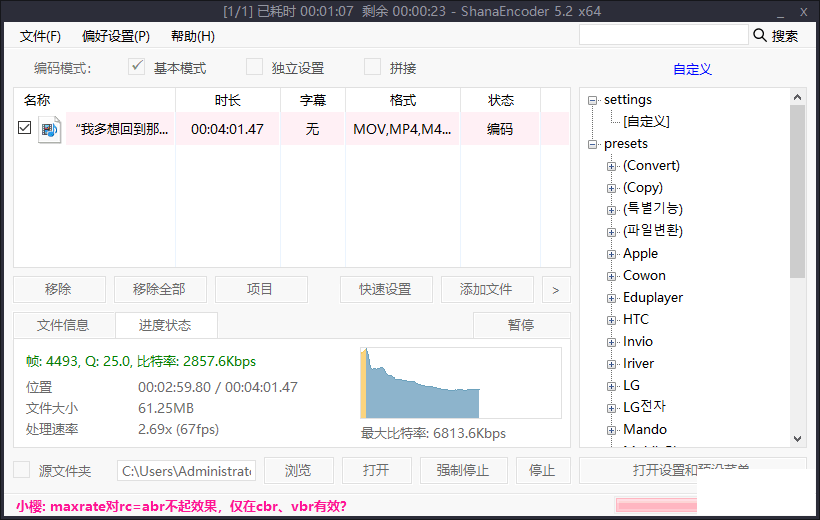The width and height of the screenshot is (820, 520).
Task: Expand the (파일변환) preset group
Action: click(x=611, y=232)
